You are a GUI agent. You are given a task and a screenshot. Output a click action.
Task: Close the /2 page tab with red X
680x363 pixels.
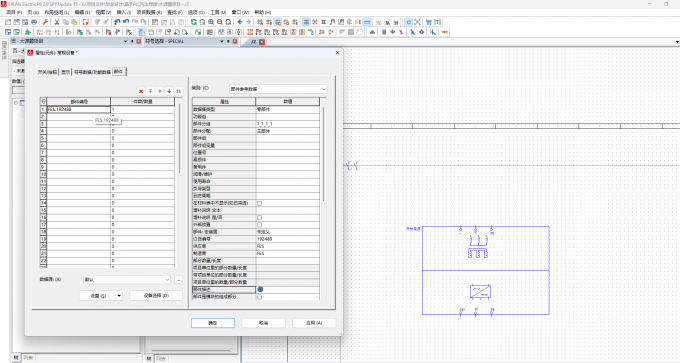[x=262, y=42]
